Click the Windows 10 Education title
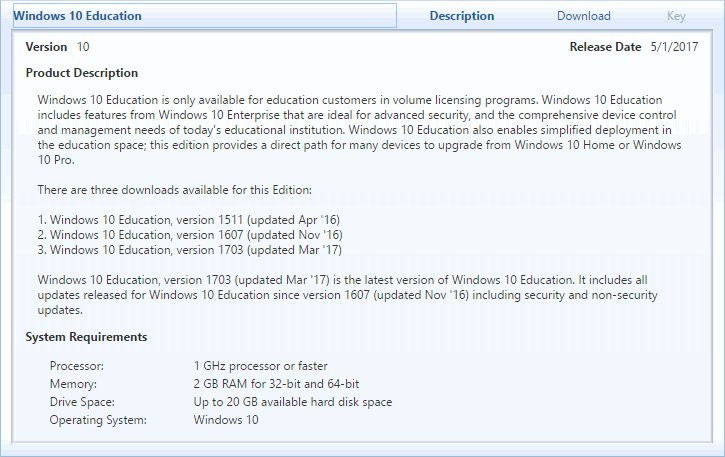 [78, 16]
